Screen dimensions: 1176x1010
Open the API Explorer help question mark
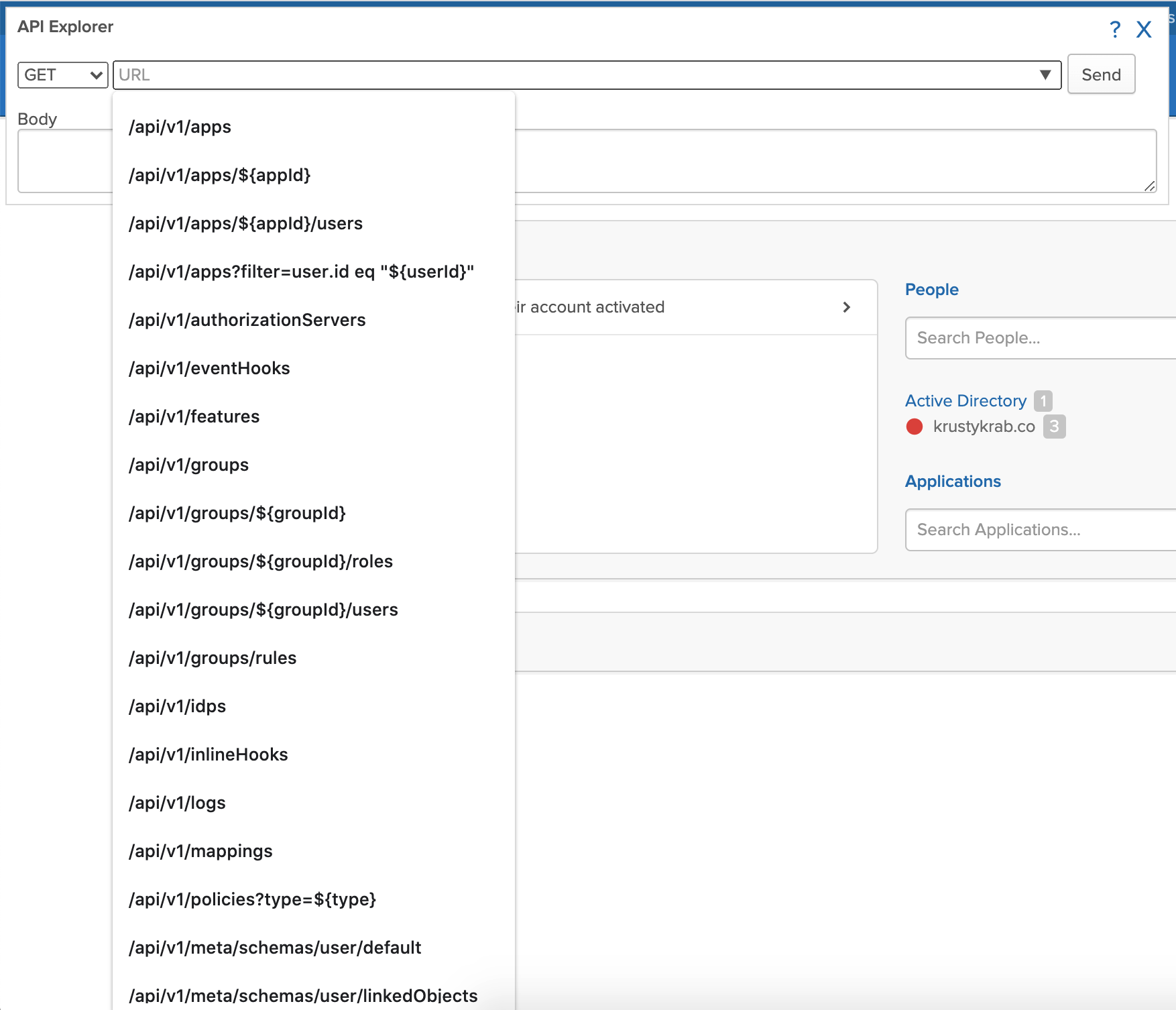(1114, 30)
